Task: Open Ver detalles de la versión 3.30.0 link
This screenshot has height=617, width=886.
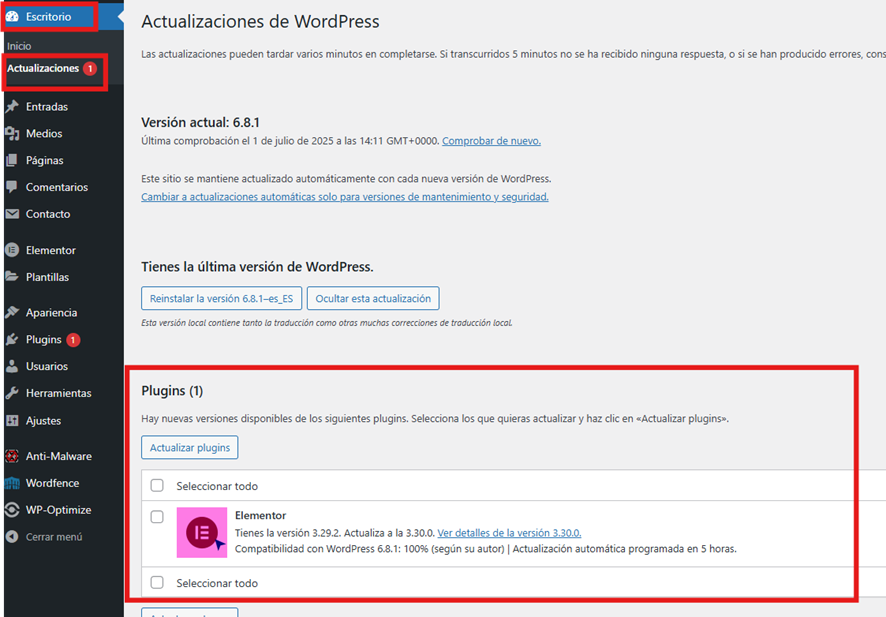Action: 509,533
